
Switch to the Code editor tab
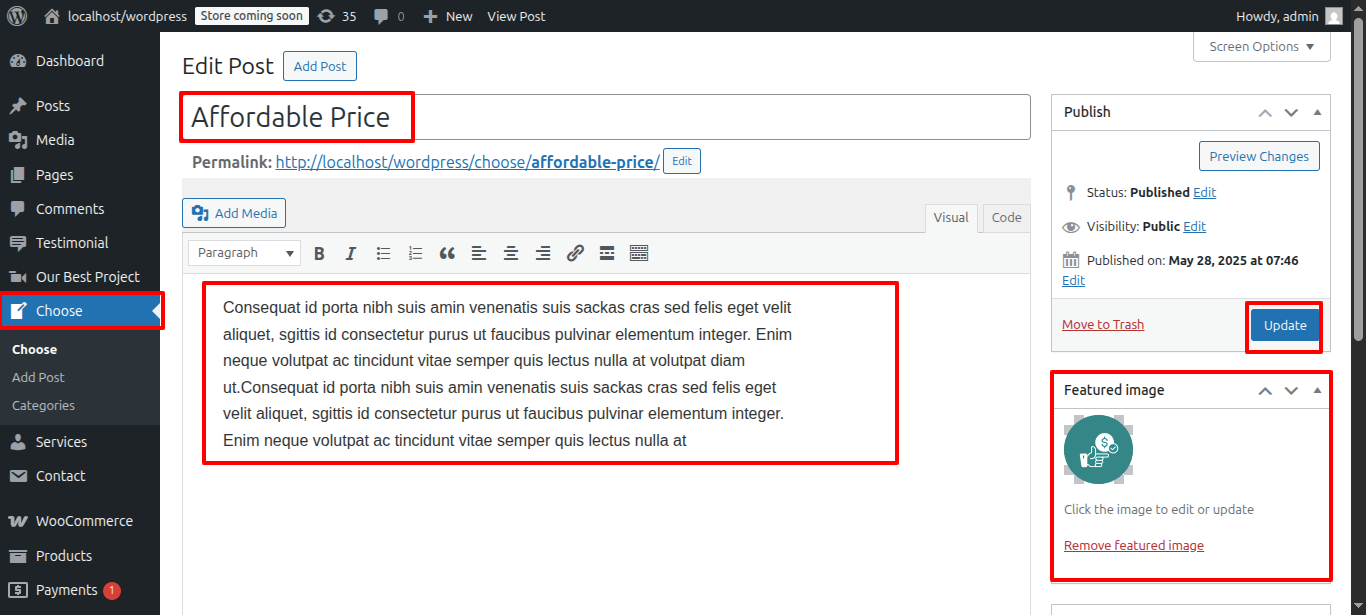(x=1005, y=217)
